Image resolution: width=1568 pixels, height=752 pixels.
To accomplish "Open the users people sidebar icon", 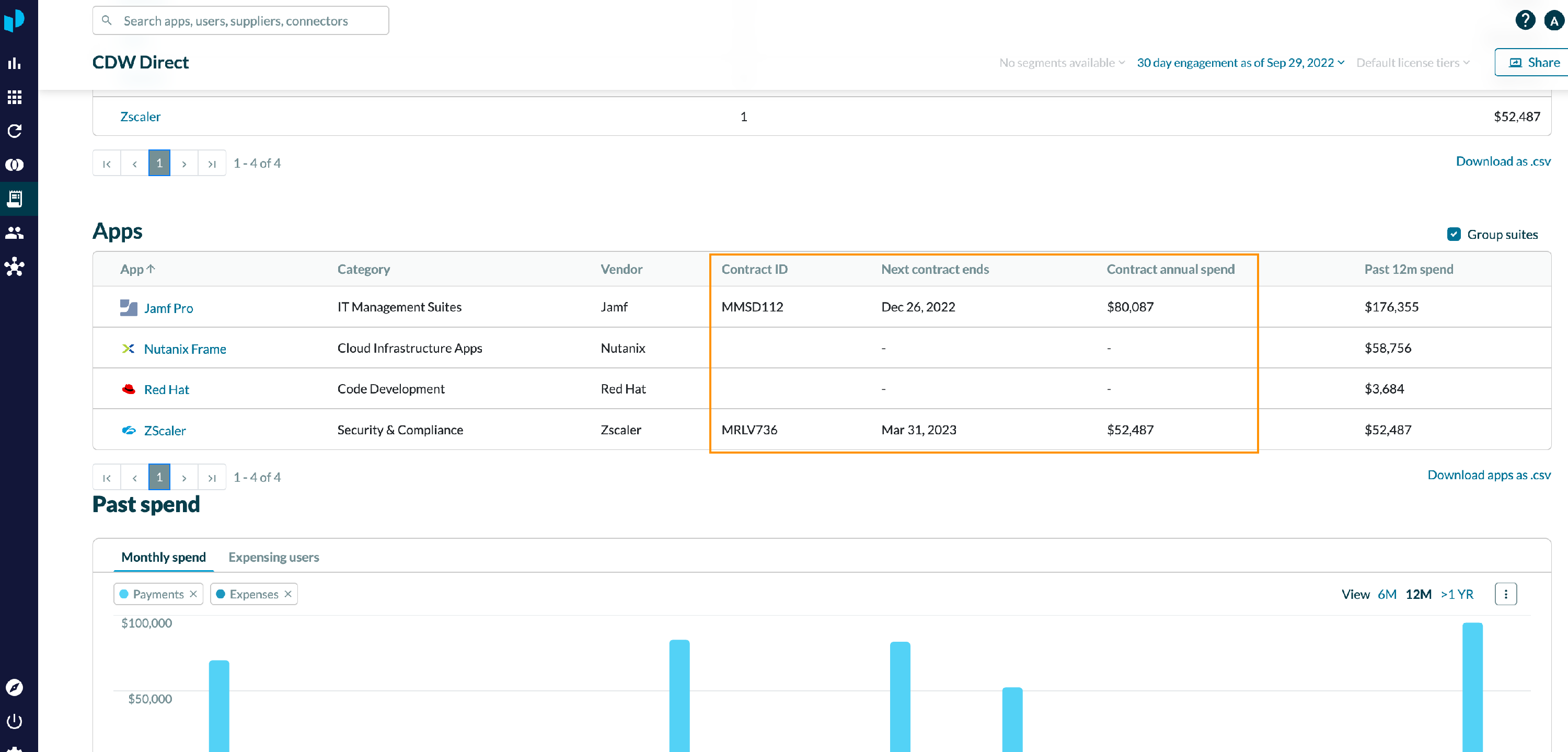I will (x=15, y=233).
